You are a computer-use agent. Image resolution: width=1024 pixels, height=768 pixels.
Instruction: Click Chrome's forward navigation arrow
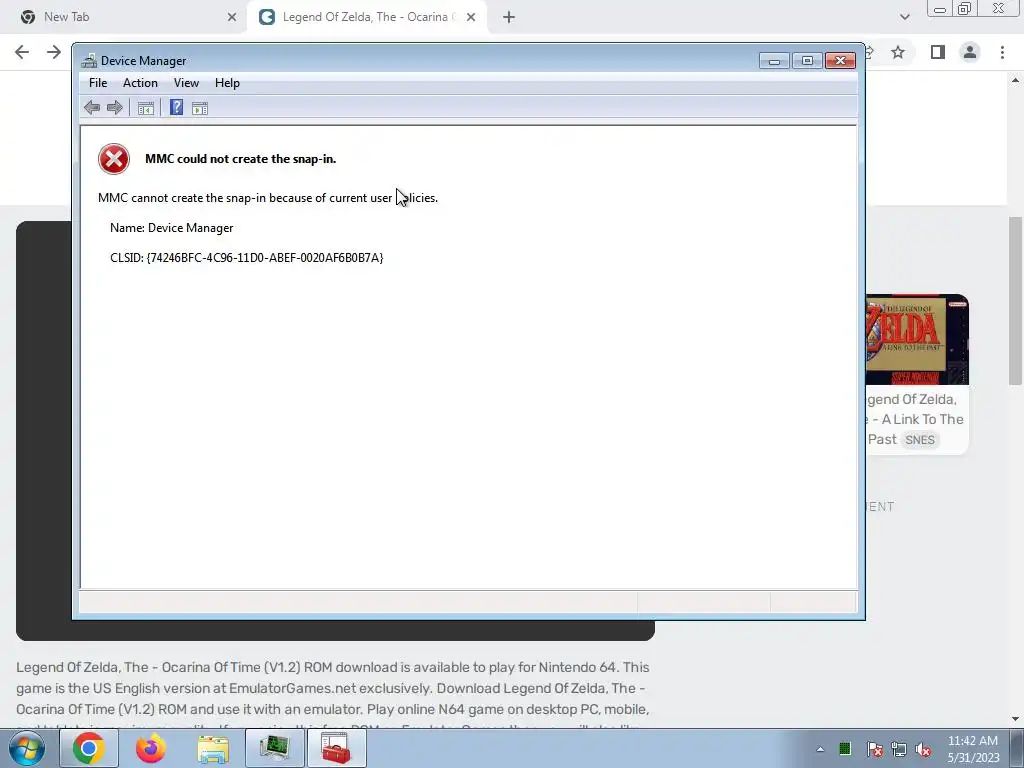[54, 52]
